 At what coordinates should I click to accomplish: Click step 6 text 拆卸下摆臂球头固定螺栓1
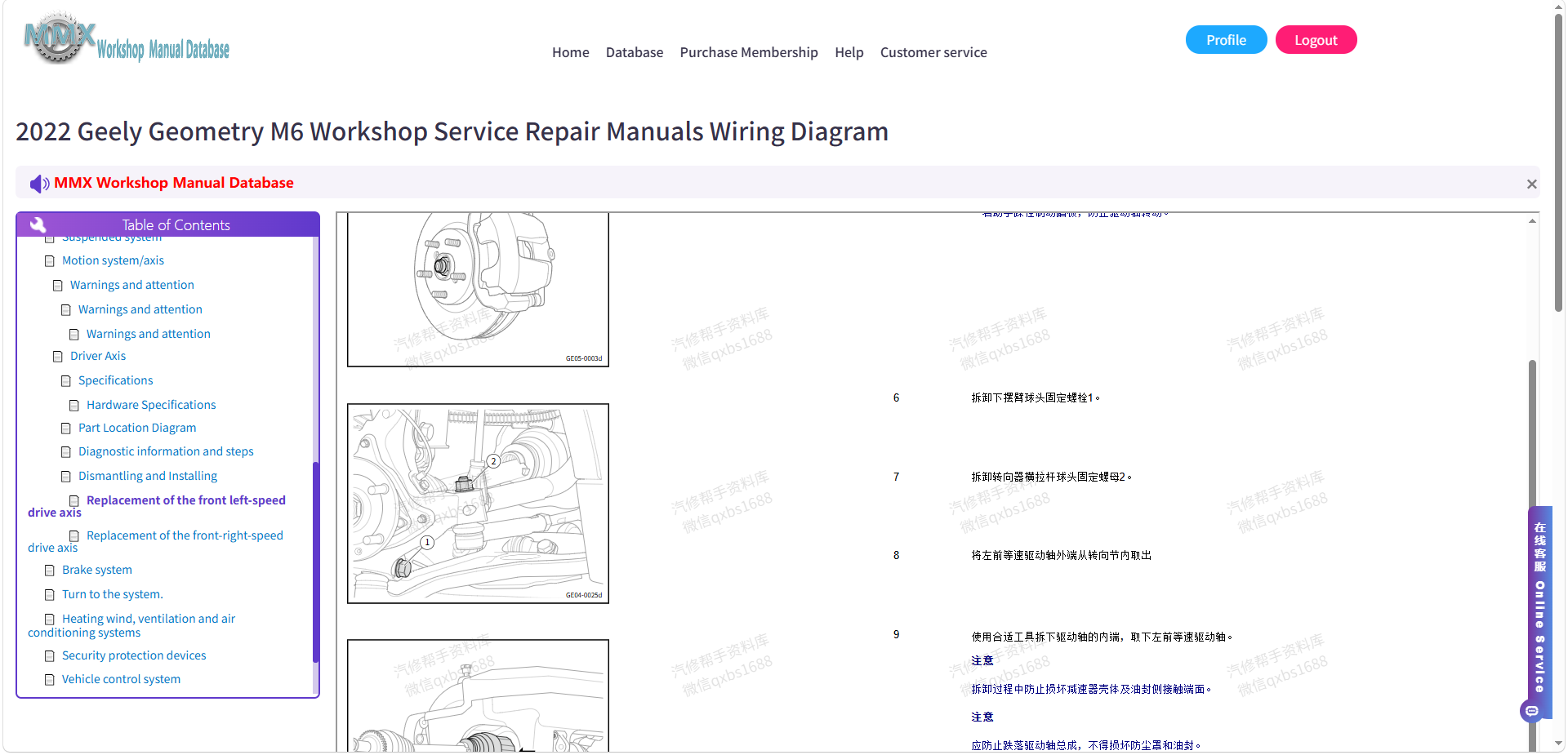[x=1036, y=398]
